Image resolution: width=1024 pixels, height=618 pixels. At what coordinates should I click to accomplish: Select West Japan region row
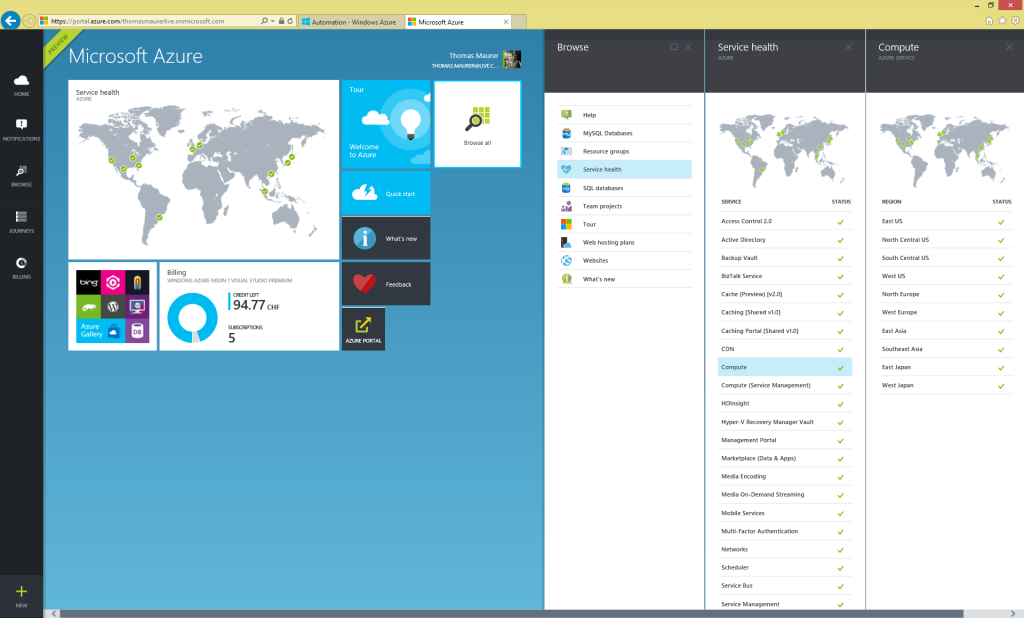pos(946,385)
